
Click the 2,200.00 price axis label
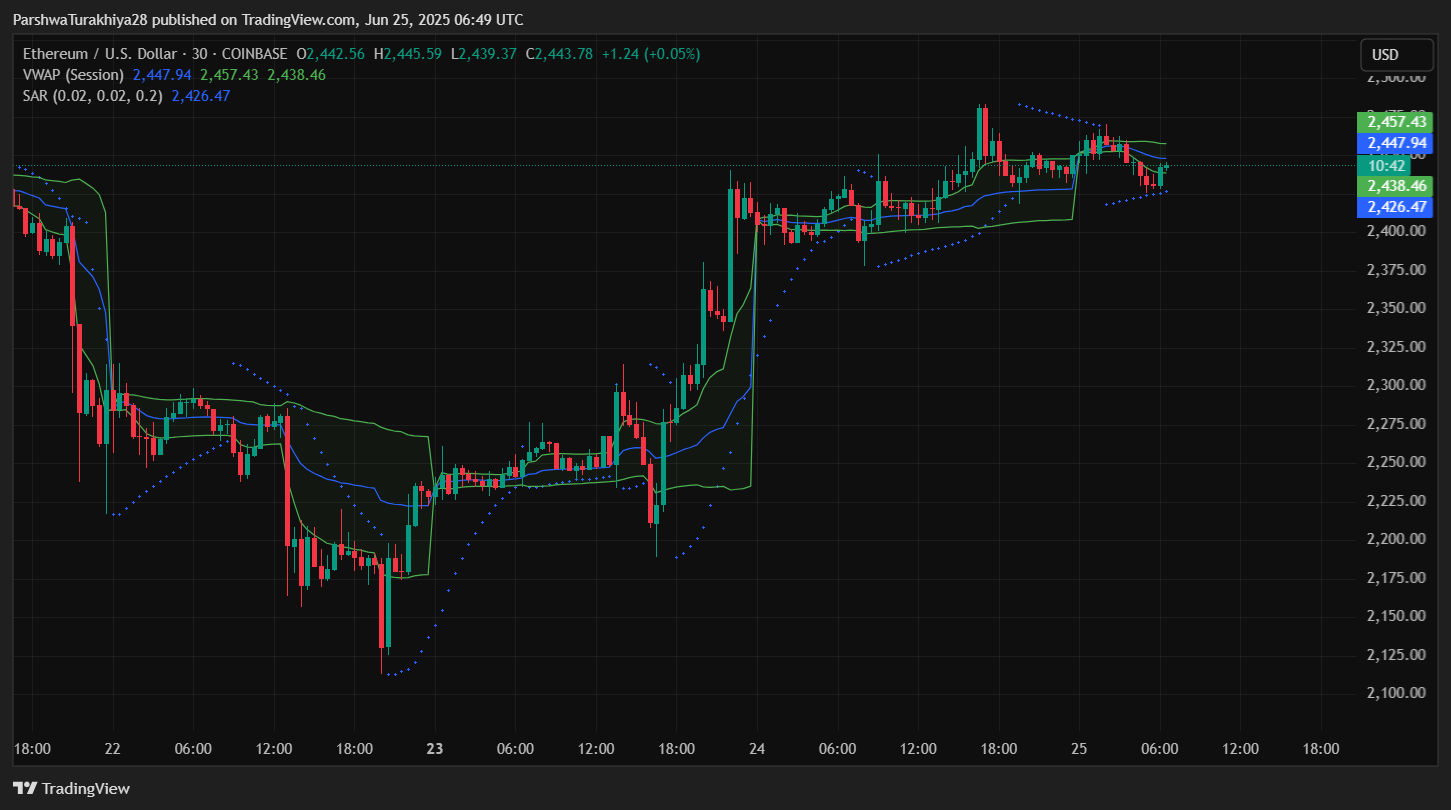pos(1396,539)
